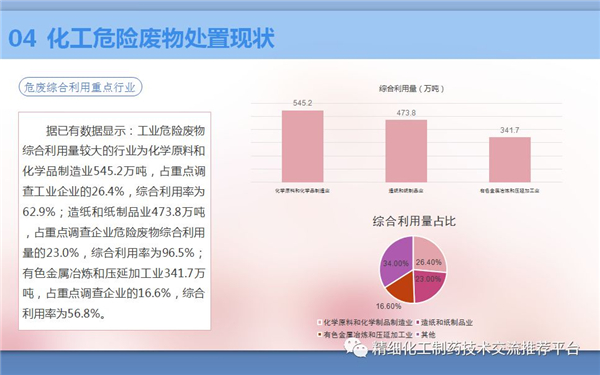The width and height of the screenshot is (600, 375).
Task: Click the 精细化工制药技术交流推荐平台 watermark text
Action: 476,348
